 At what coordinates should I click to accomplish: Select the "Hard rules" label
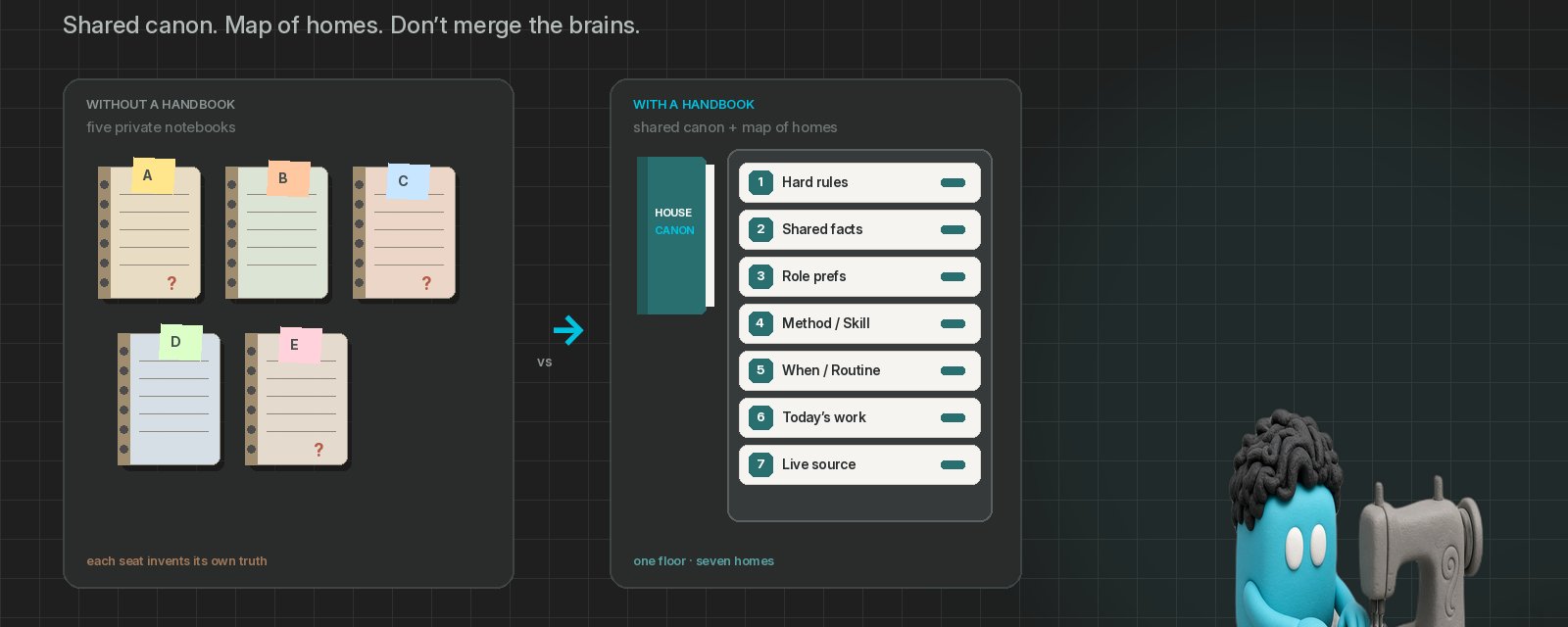(x=815, y=182)
